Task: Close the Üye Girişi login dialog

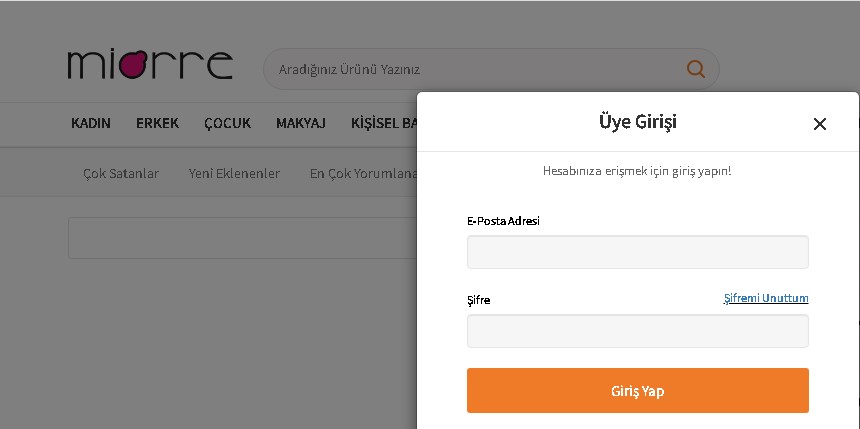Action: 819,124
